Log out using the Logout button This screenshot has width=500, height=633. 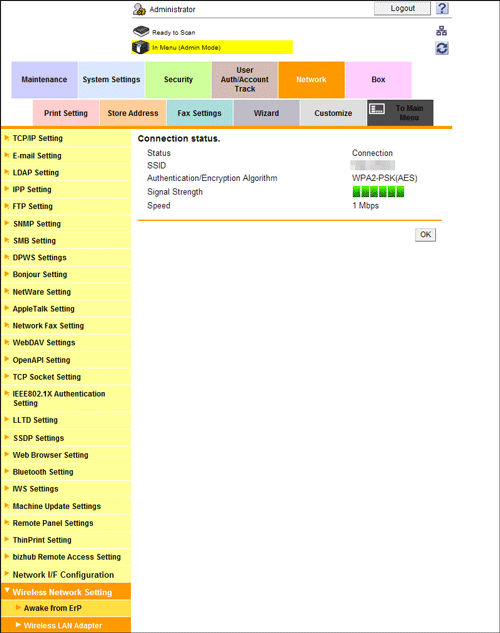click(x=402, y=8)
